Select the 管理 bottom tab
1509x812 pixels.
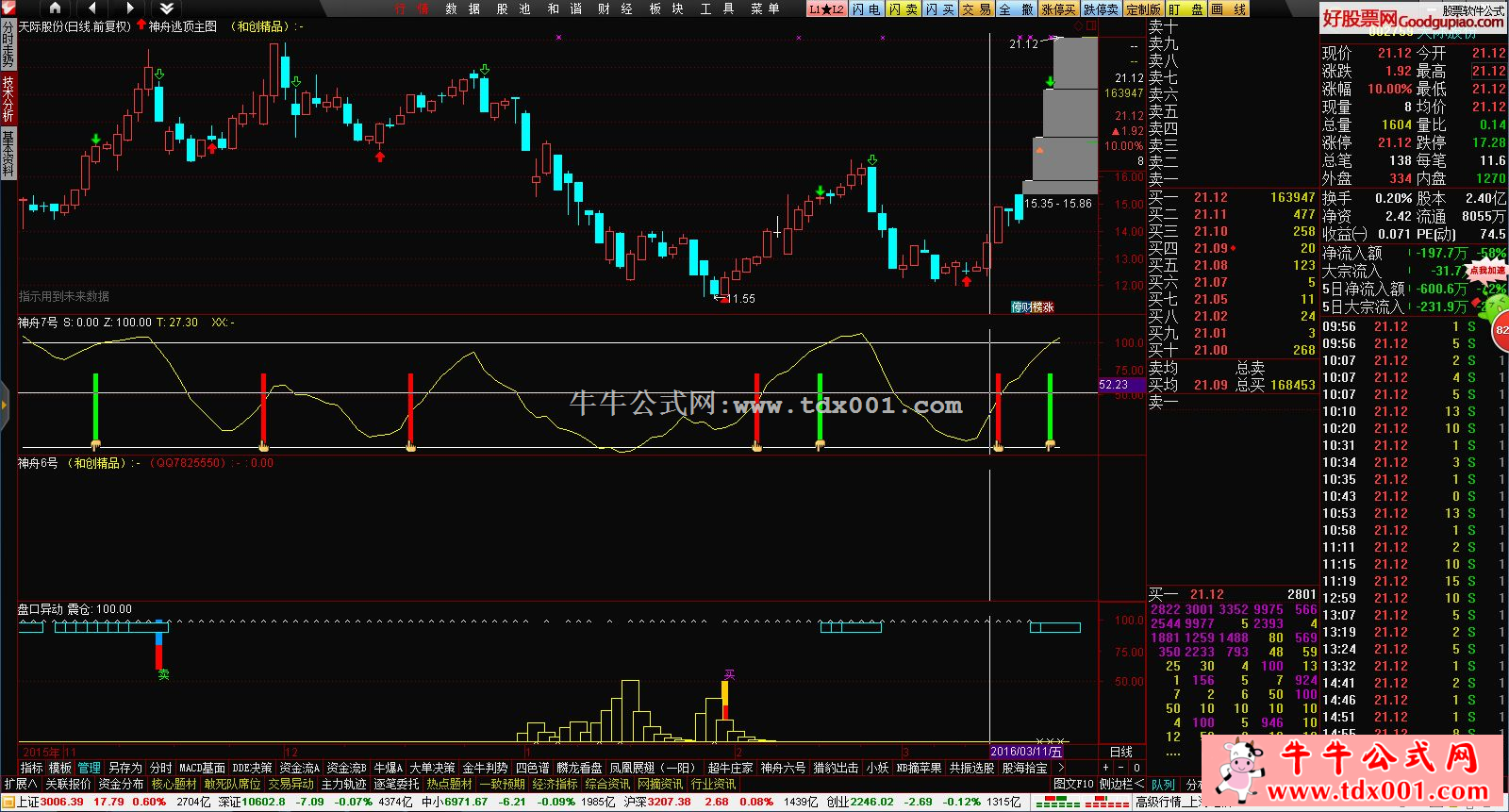click(89, 768)
